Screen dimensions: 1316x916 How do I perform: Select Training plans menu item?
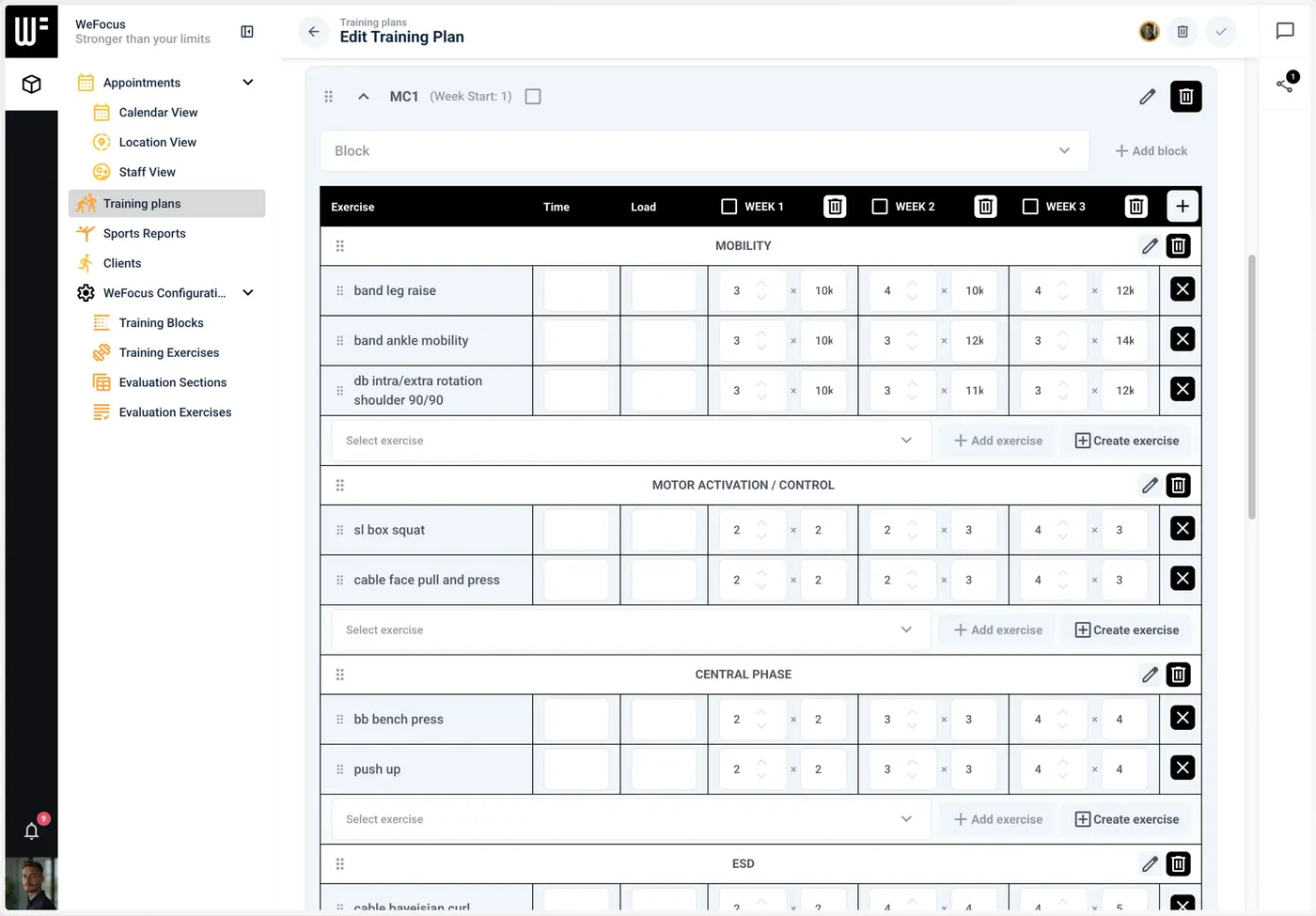(x=166, y=204)
